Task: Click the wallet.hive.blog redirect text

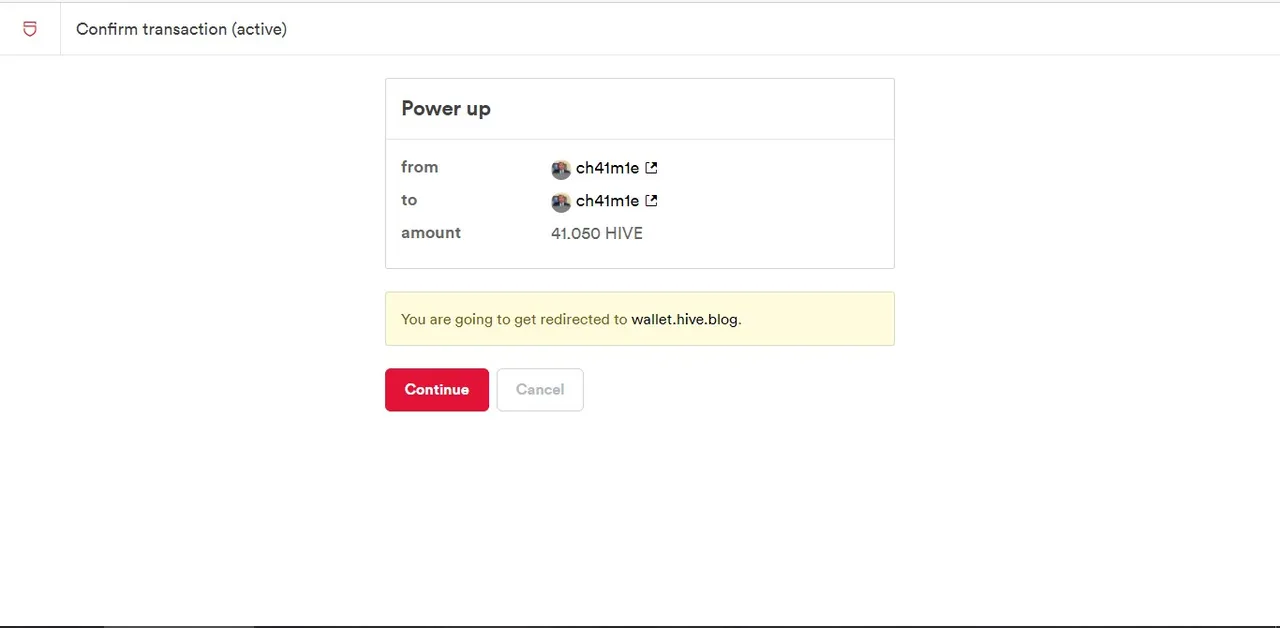Action: (x=684, y=319)
